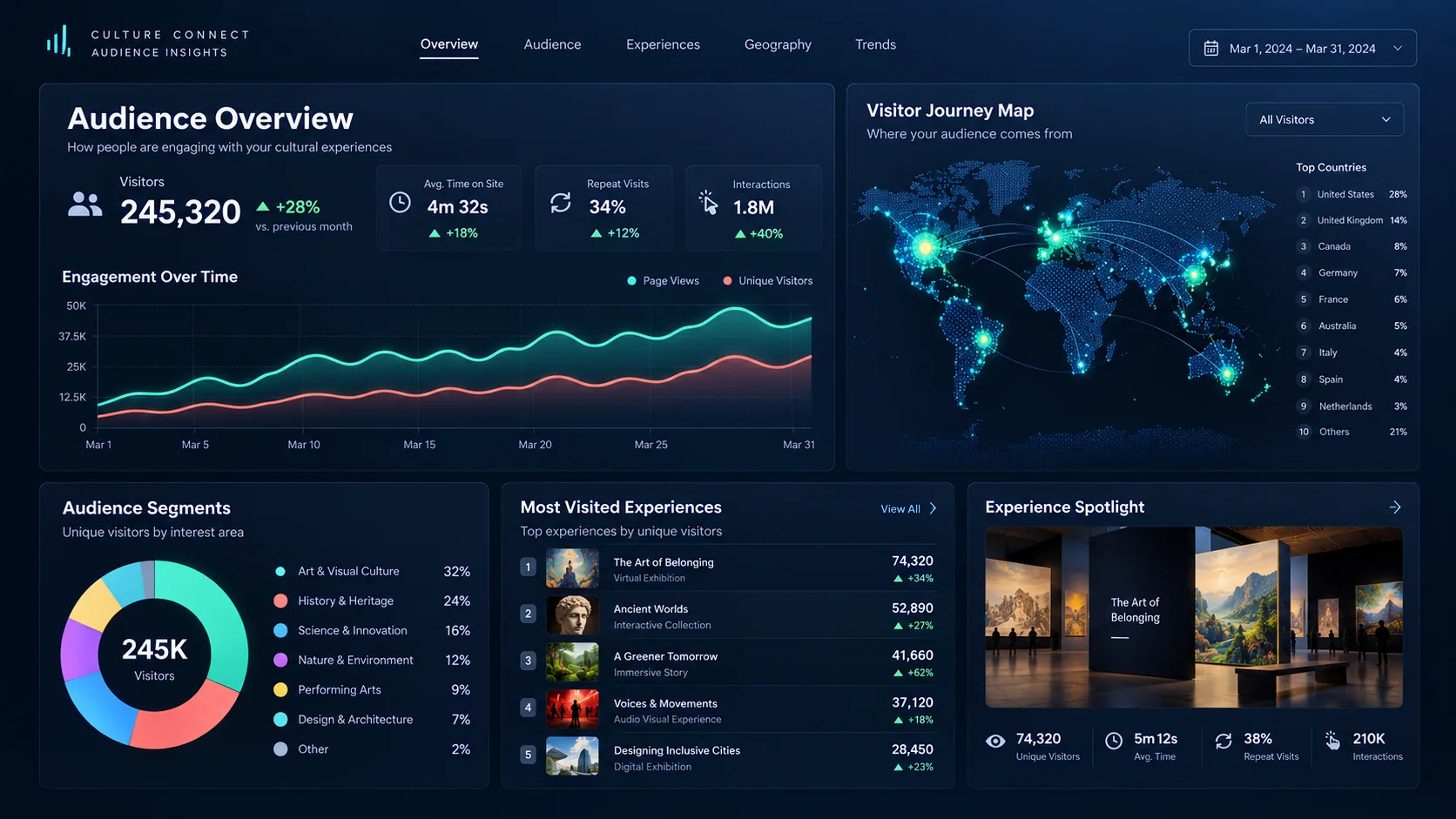Select United Kingdom in Top Countries
Image resolution: width=1456 pixels, height=819 pixels.
1352,221
